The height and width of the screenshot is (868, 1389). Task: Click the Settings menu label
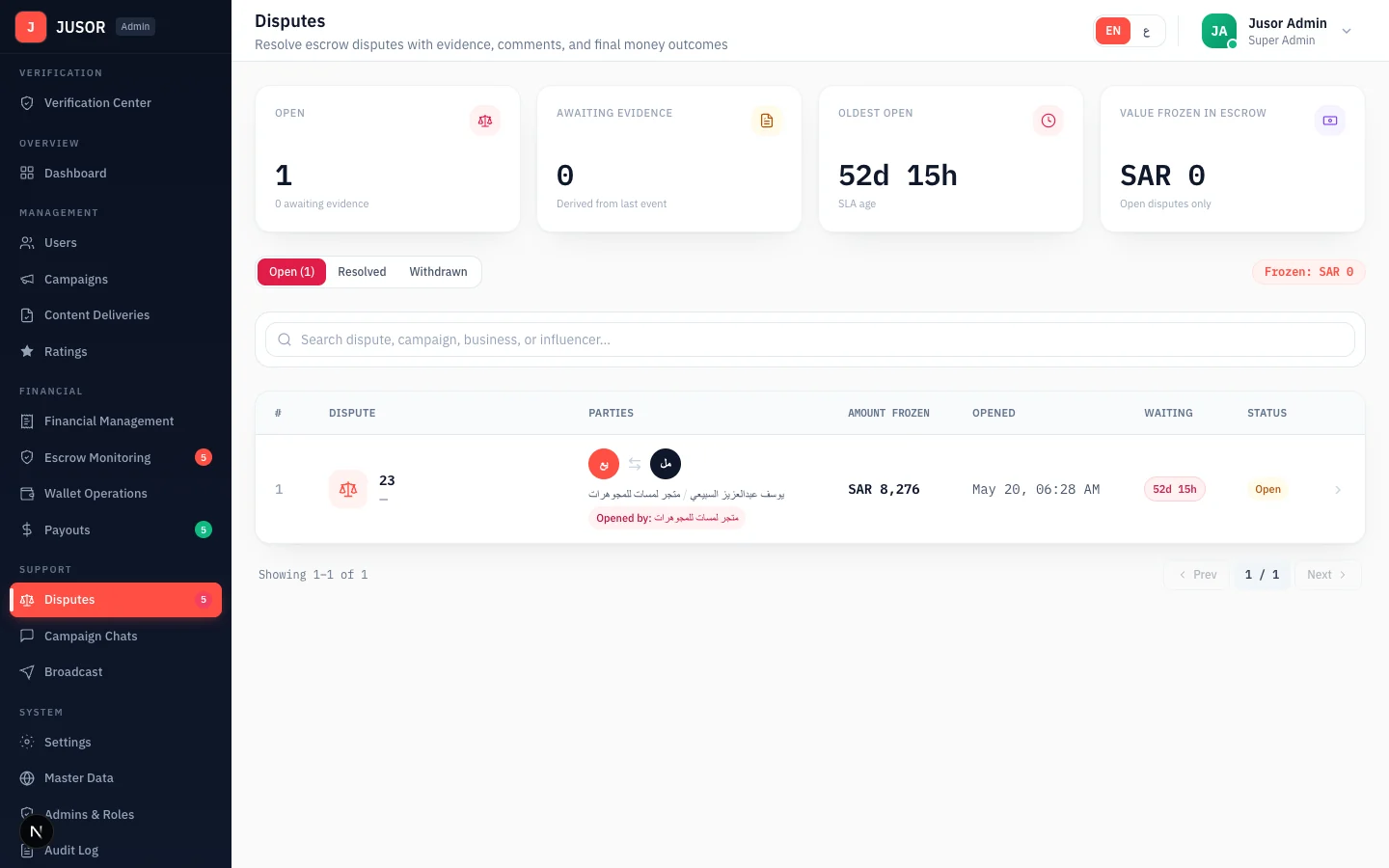click(x=68, y=743)
